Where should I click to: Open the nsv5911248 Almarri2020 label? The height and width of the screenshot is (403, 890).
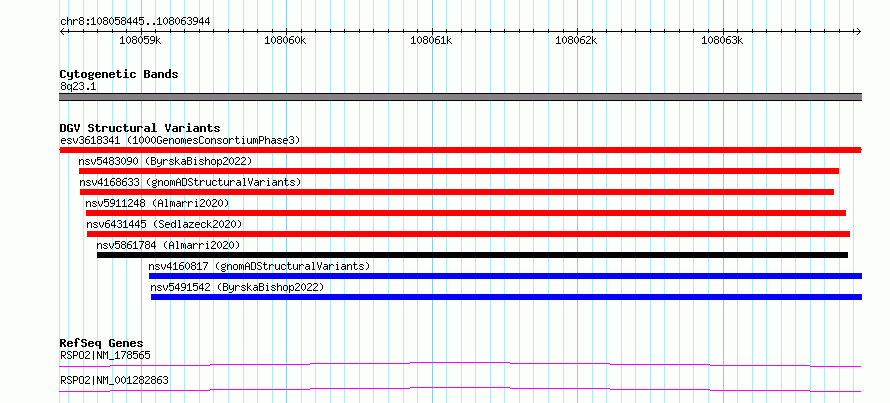[x=157, y=203]
